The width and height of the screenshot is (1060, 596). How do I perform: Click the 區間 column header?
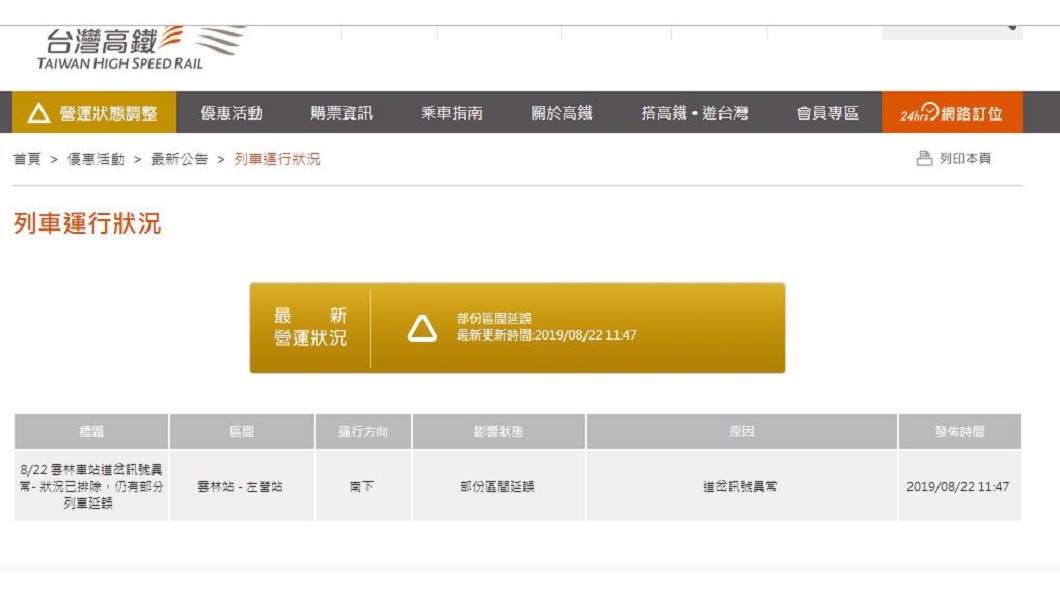tap(241, 432)
